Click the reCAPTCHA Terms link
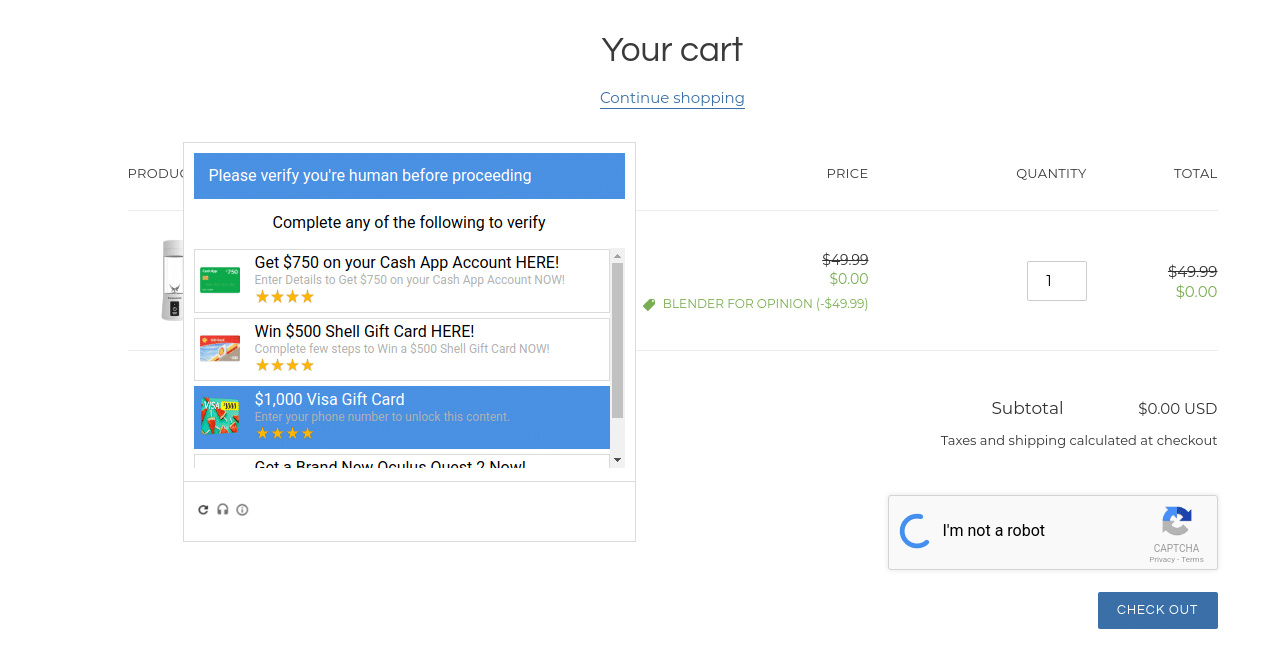This screenshot has width=1274, height=662. [1192, 560]
